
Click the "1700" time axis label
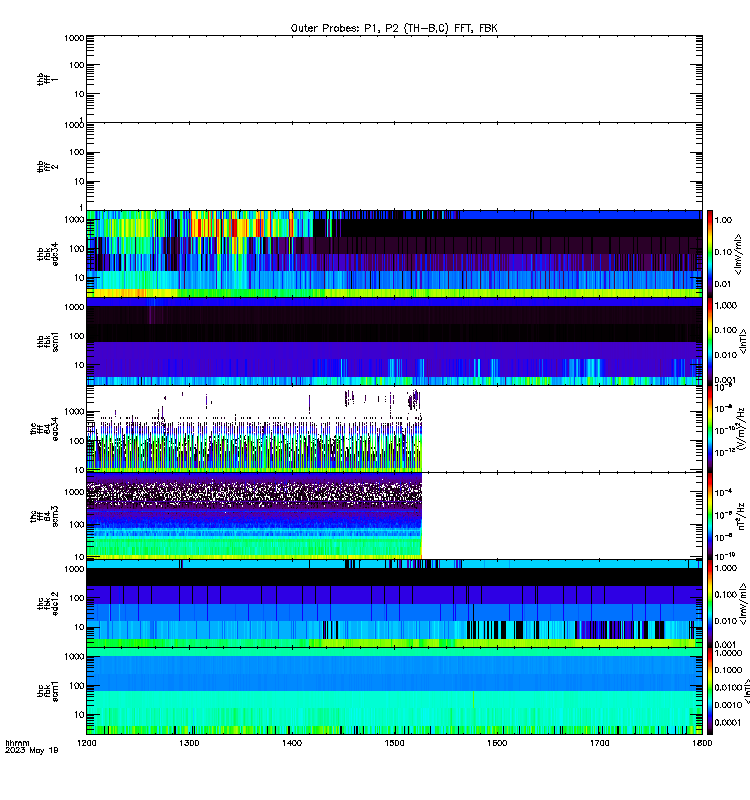[600, 743]
